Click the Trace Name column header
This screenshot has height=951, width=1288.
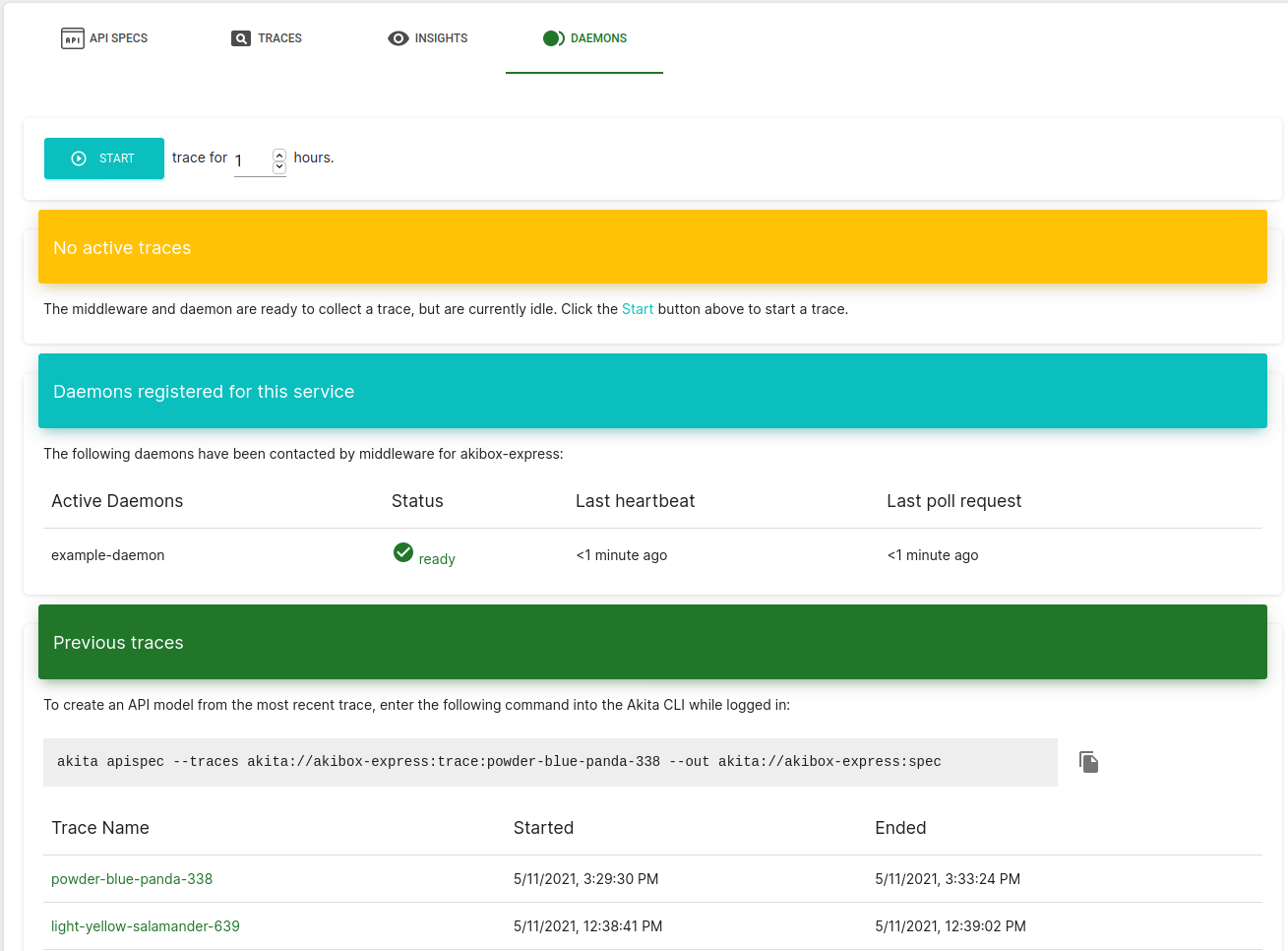click(100, 828)
